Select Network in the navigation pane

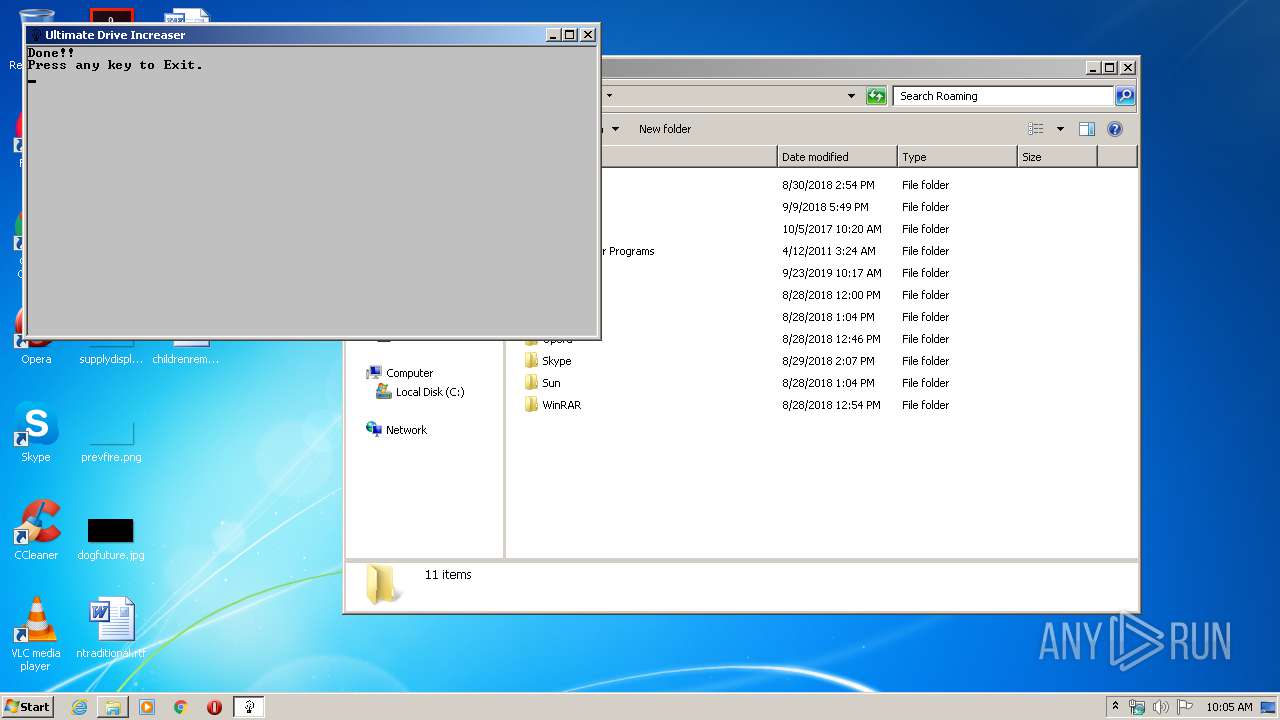point(406,430)
